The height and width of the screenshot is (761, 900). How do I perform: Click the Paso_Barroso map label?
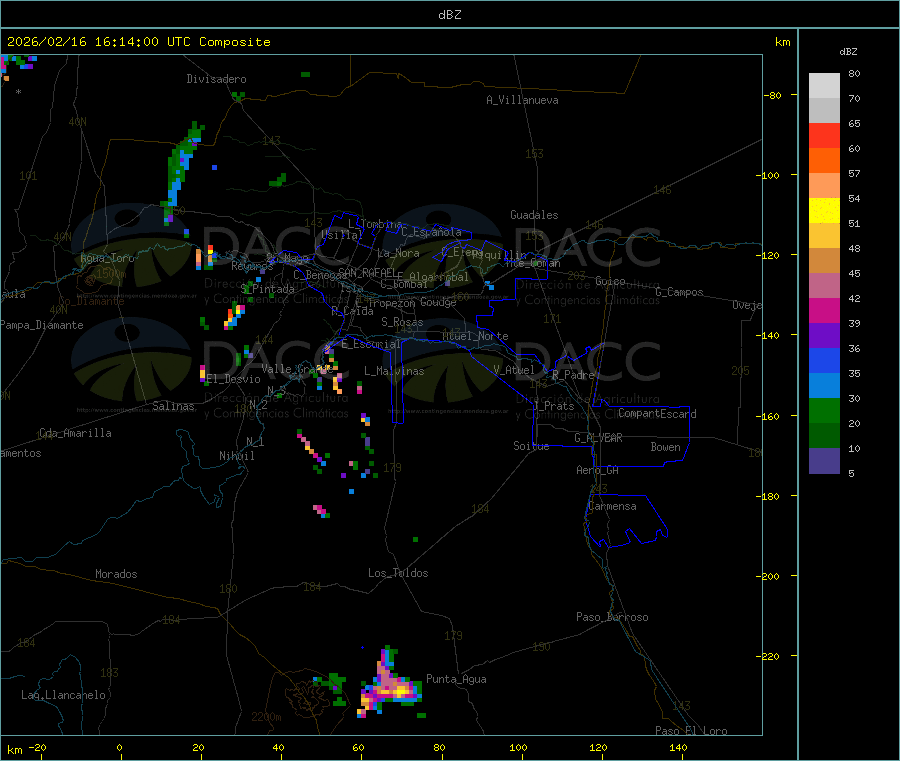[612, 617]
